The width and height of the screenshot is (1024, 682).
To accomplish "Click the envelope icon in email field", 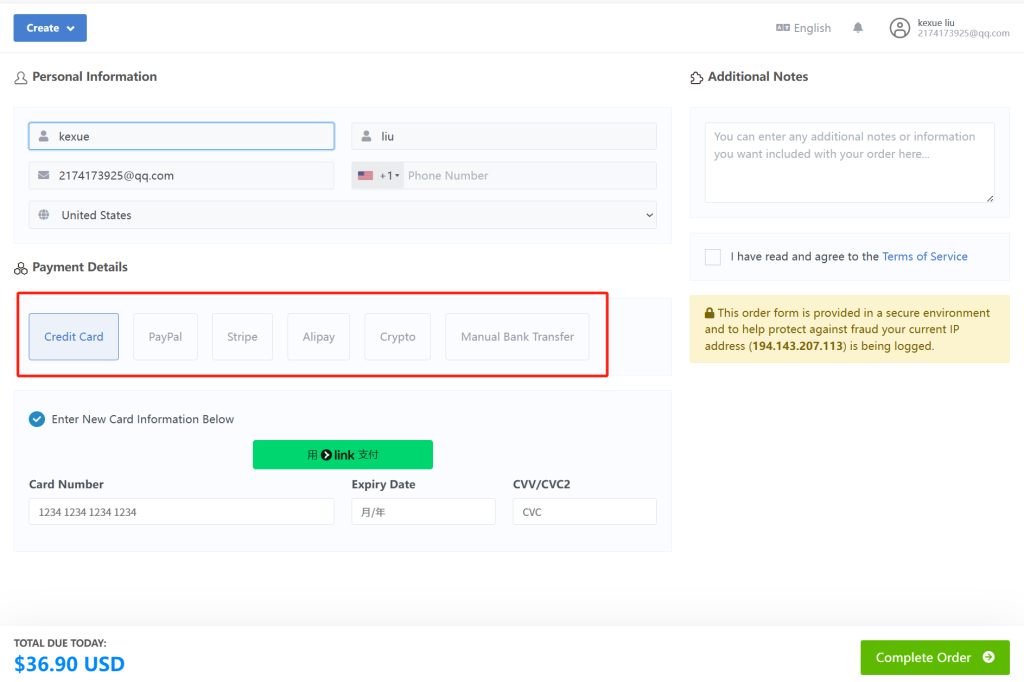I will pos(43,175).
